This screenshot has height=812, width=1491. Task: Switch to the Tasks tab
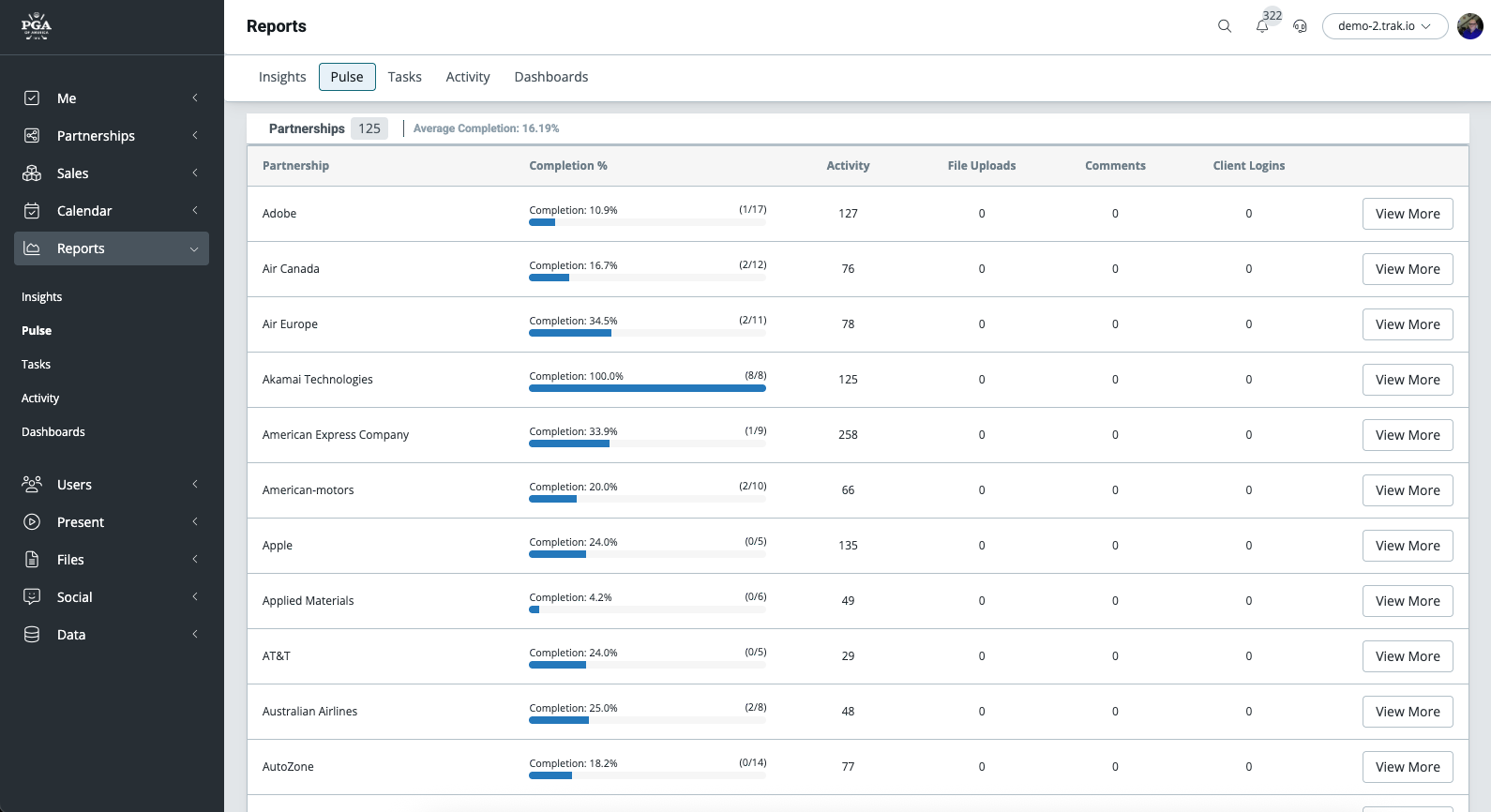tap(405, 77)
